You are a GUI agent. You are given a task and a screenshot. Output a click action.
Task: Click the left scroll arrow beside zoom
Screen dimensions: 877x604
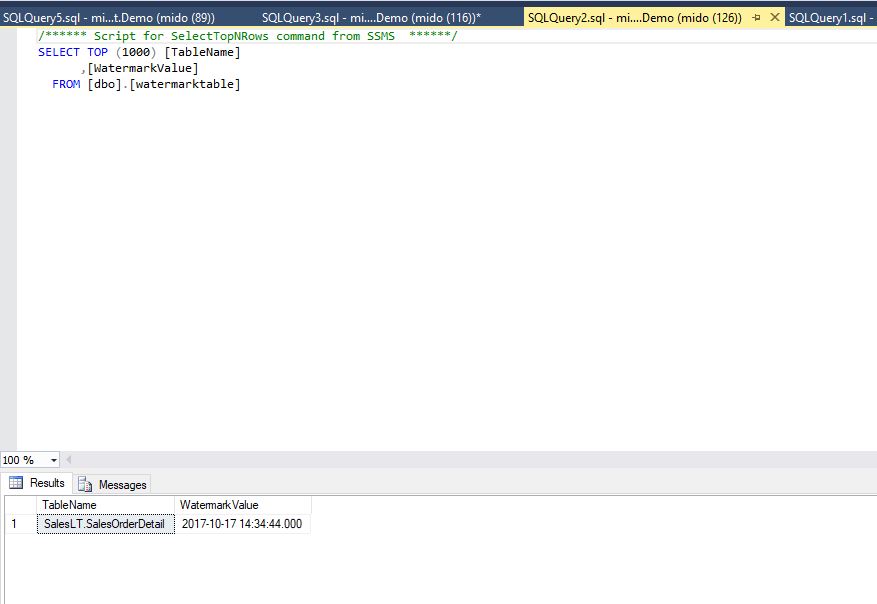(69, 460)
